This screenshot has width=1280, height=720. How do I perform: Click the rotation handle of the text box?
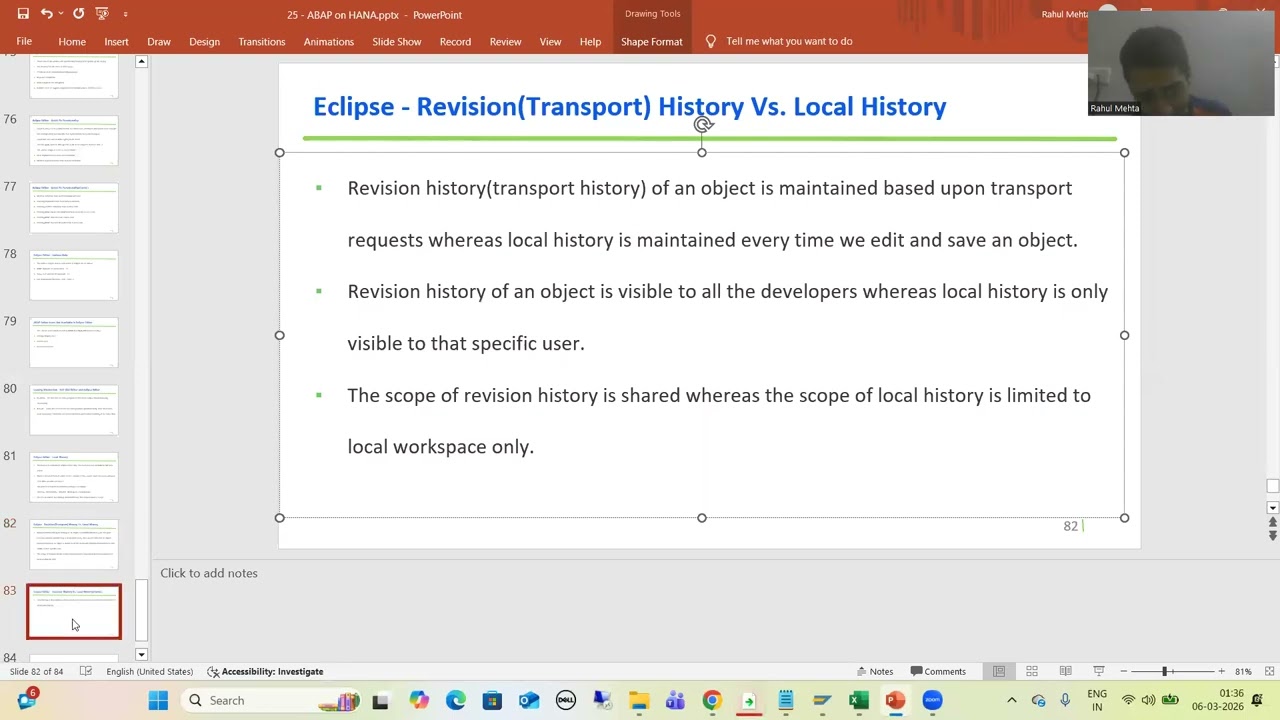[702, 125]
